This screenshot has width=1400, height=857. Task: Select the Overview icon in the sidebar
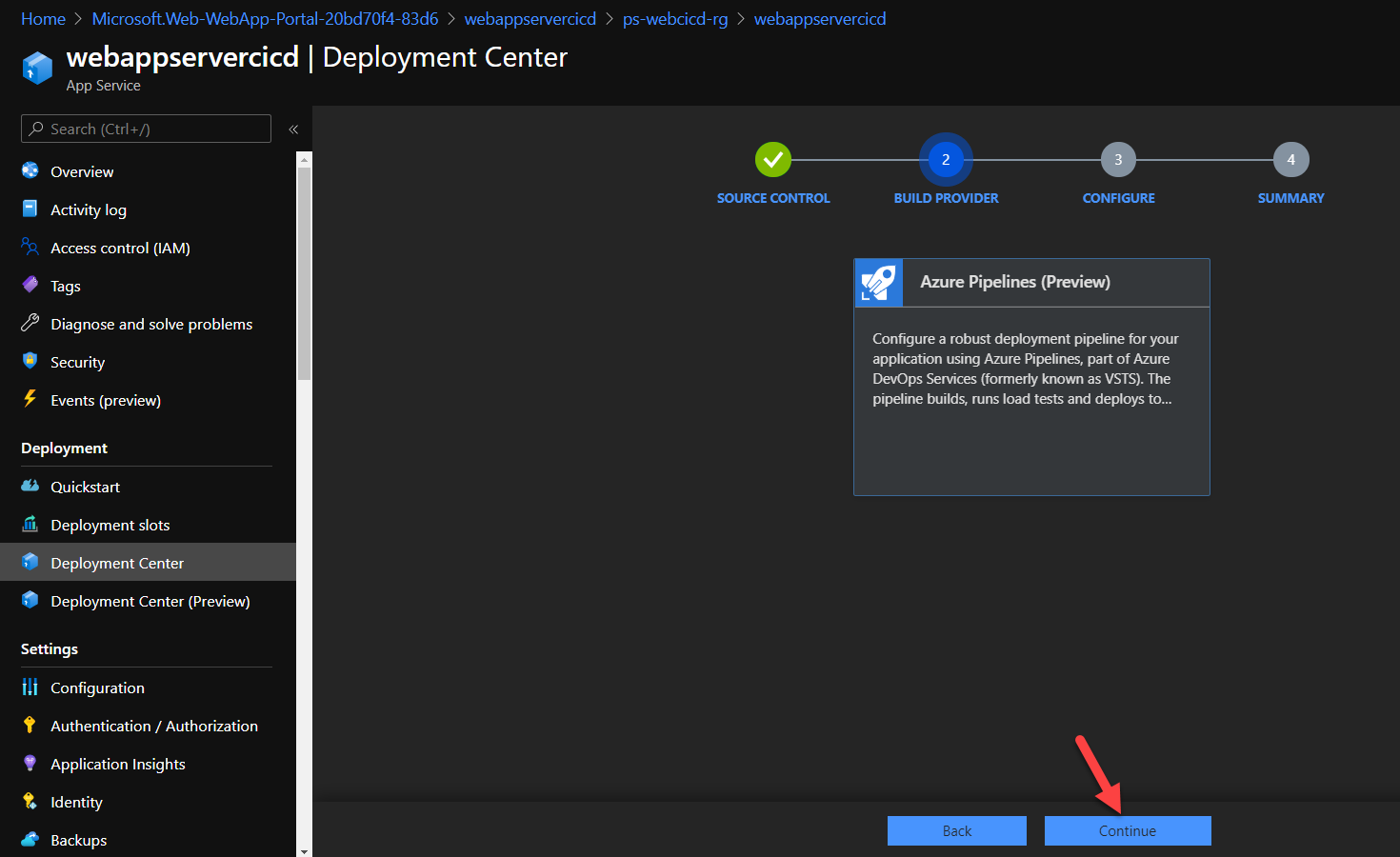tap(30, 171)
